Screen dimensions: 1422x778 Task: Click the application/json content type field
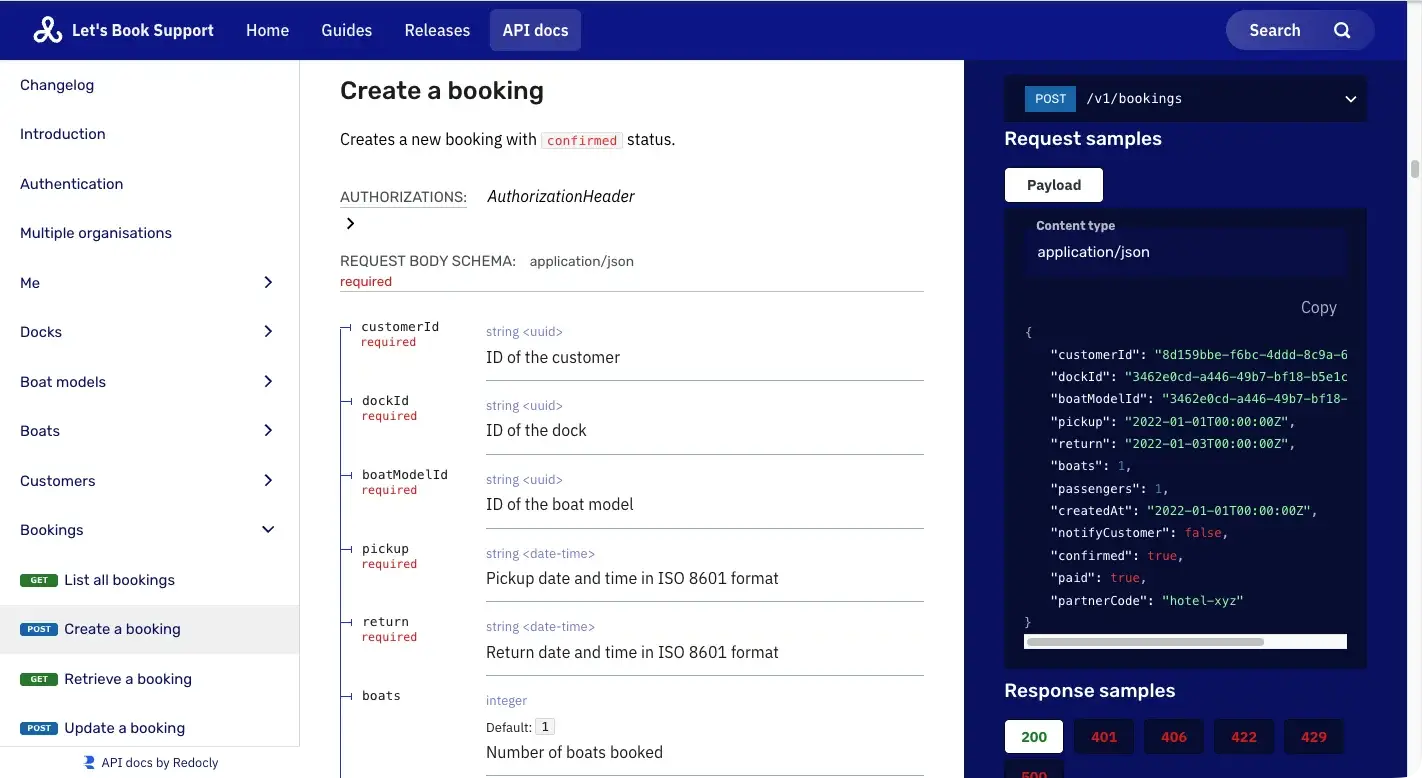(1186, 252)
